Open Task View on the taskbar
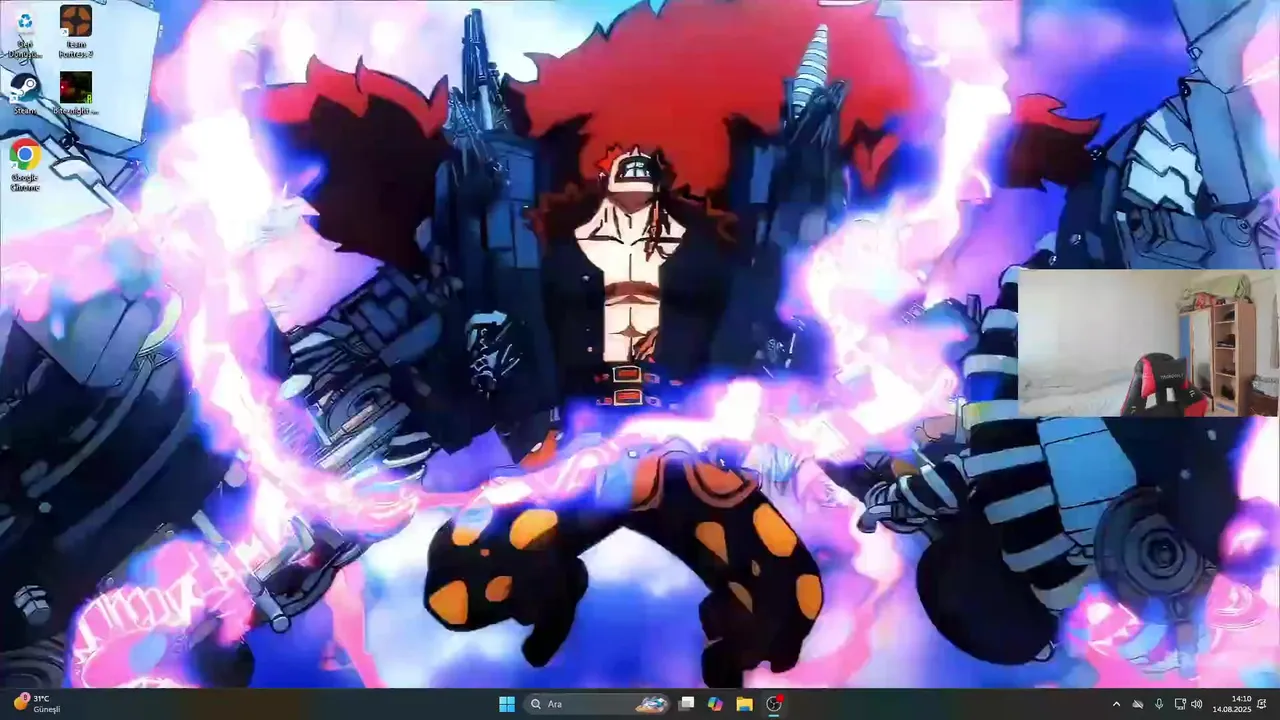Screen dimensions: 1280x720 686,704
